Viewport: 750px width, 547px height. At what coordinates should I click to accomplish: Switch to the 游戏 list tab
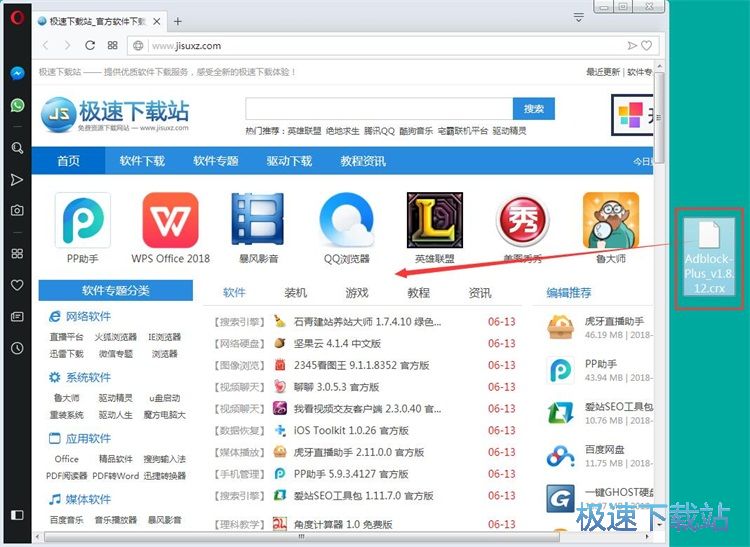[357, 293]
